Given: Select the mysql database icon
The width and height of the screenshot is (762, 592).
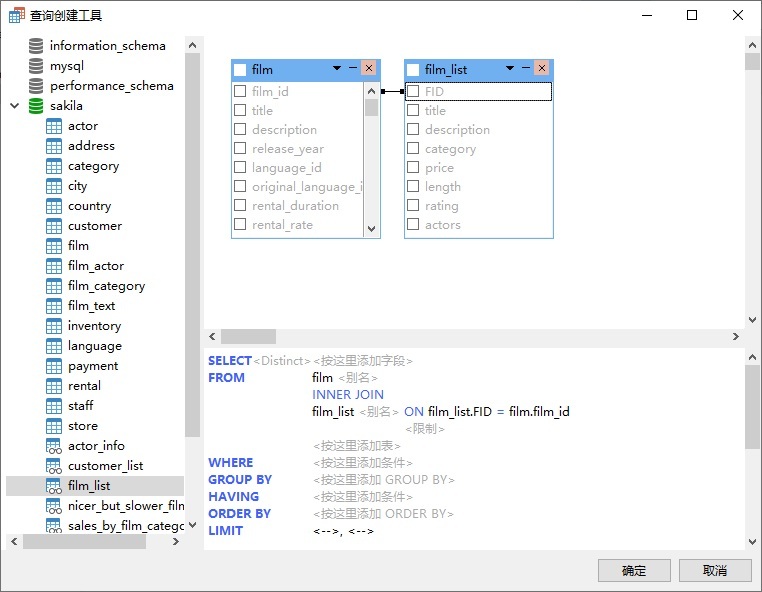Looking at the screenshot, I should 36,66.
